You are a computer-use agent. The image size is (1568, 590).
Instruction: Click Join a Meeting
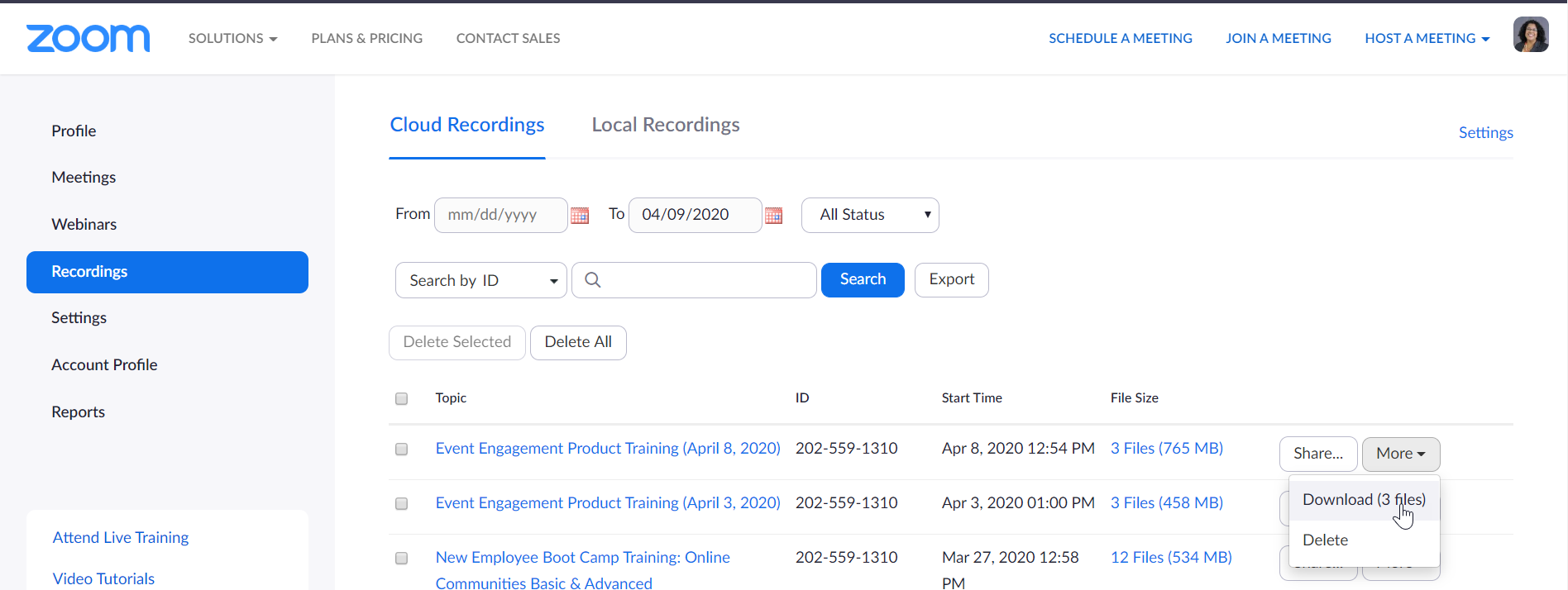tap(1279, 38)
